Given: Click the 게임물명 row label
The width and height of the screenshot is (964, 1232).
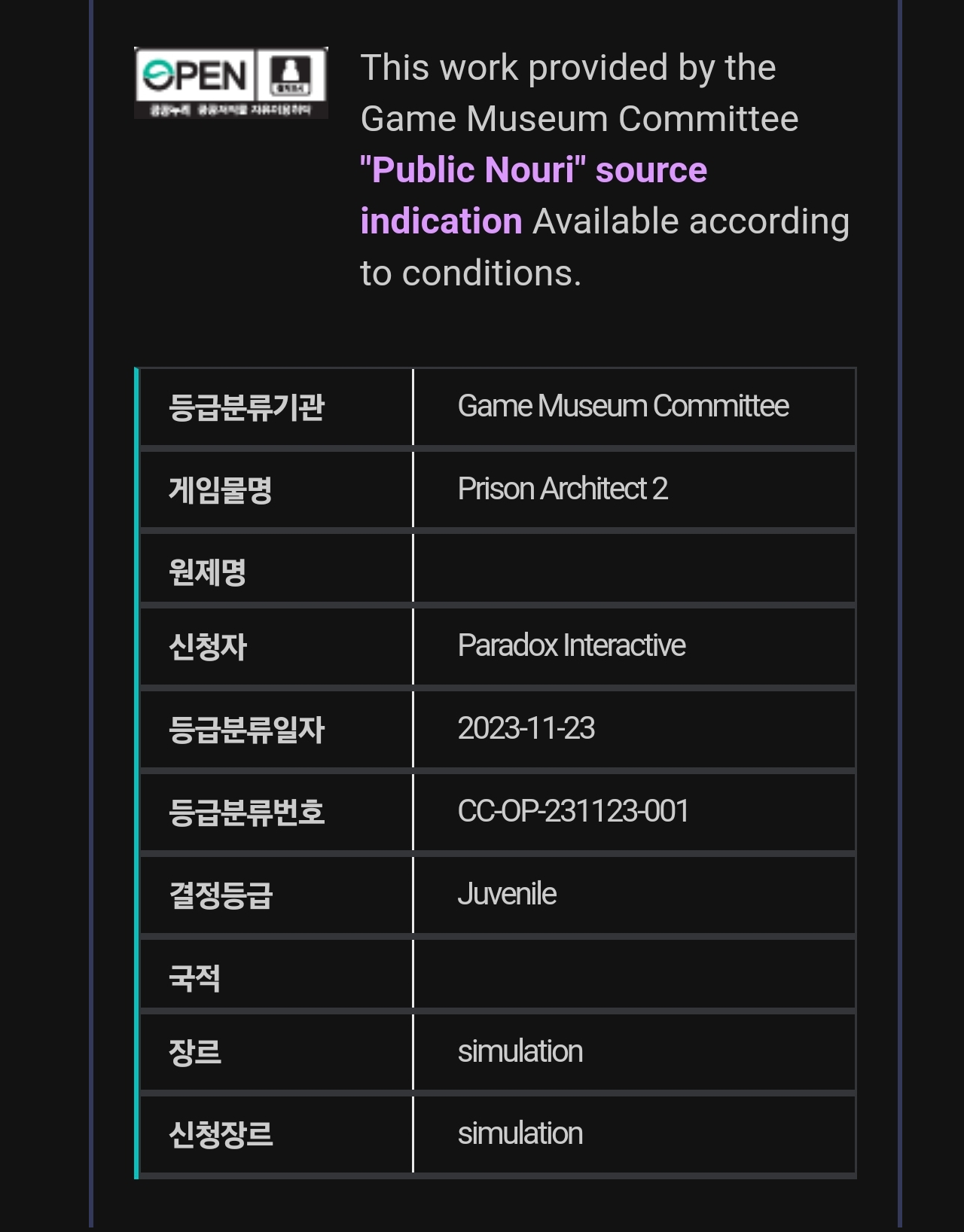Looking at the screenshot, I should click(220, 490).
